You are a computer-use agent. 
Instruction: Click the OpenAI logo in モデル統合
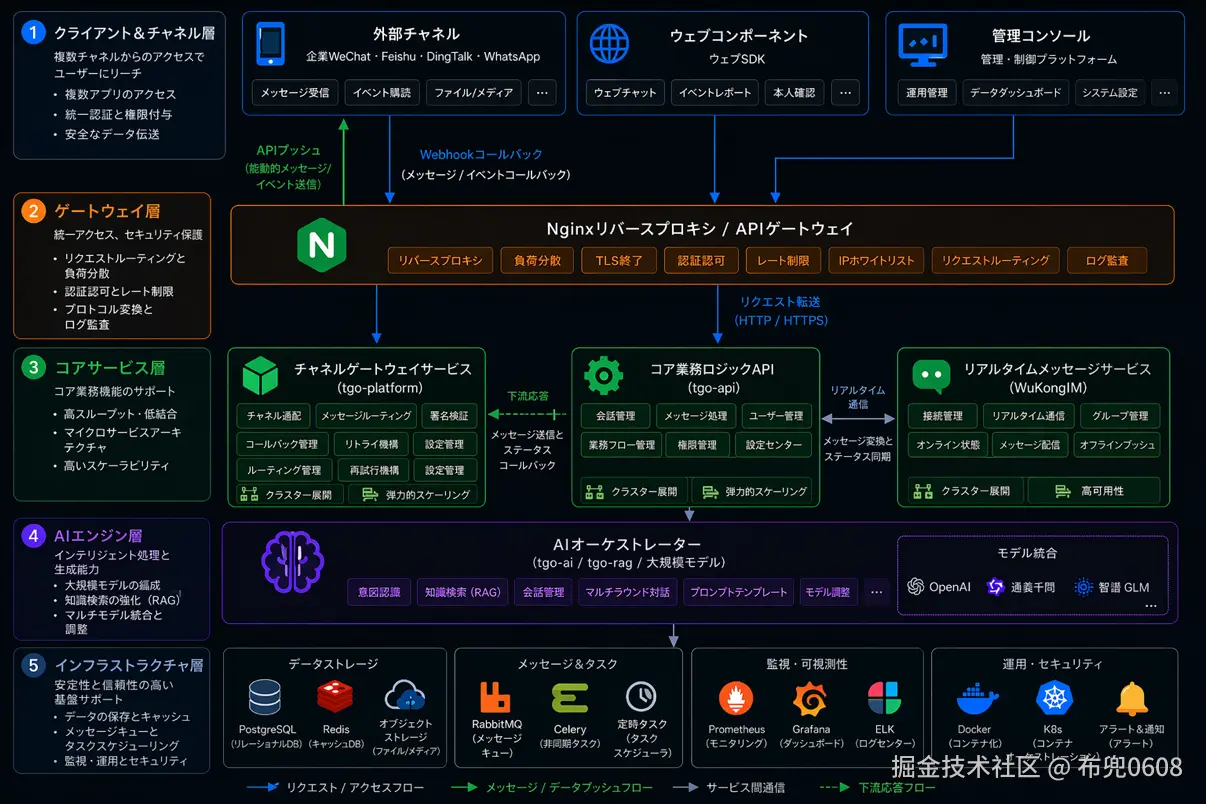(x=917, y=587)
